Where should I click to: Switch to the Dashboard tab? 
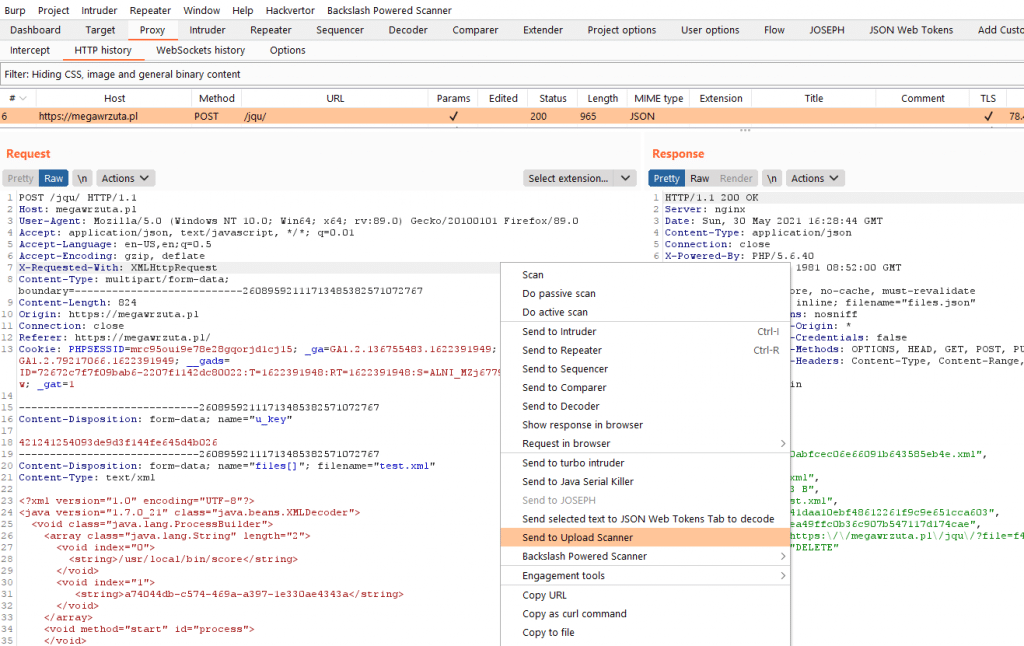click(x=35, y=30)
